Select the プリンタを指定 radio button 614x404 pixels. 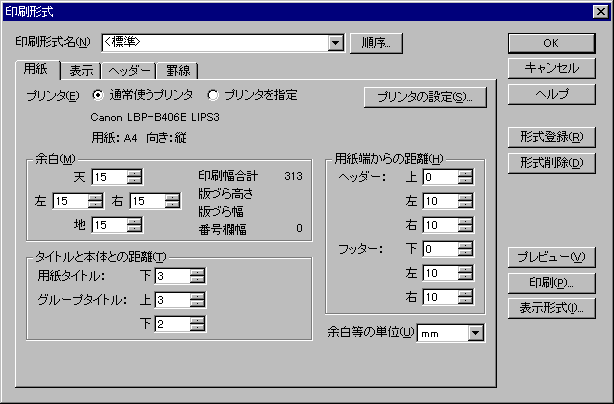(213, 96)
